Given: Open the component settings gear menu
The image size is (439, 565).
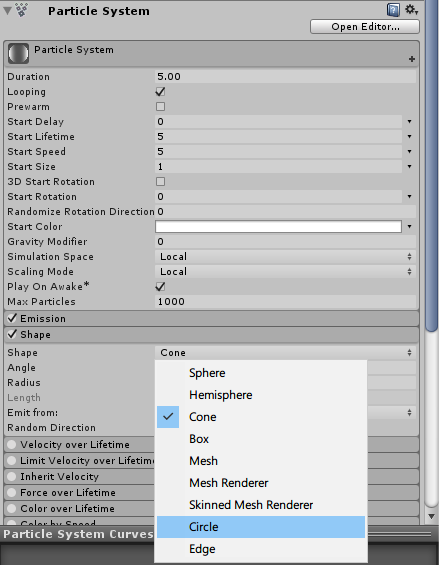Looking at the screenshot, I should click(x=411, y=10).
